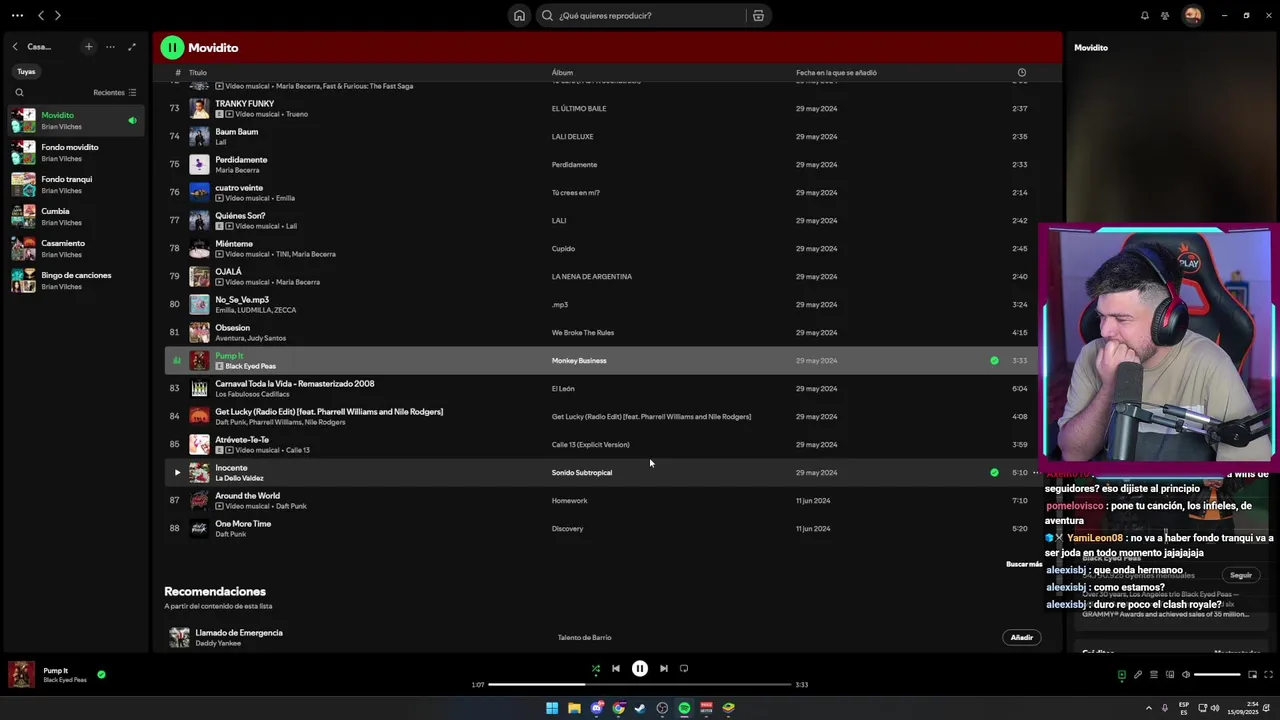Open Windows Start menu in taskbar
The image size is (1280, 720).
pyautogui.click(x=552, y=708)
